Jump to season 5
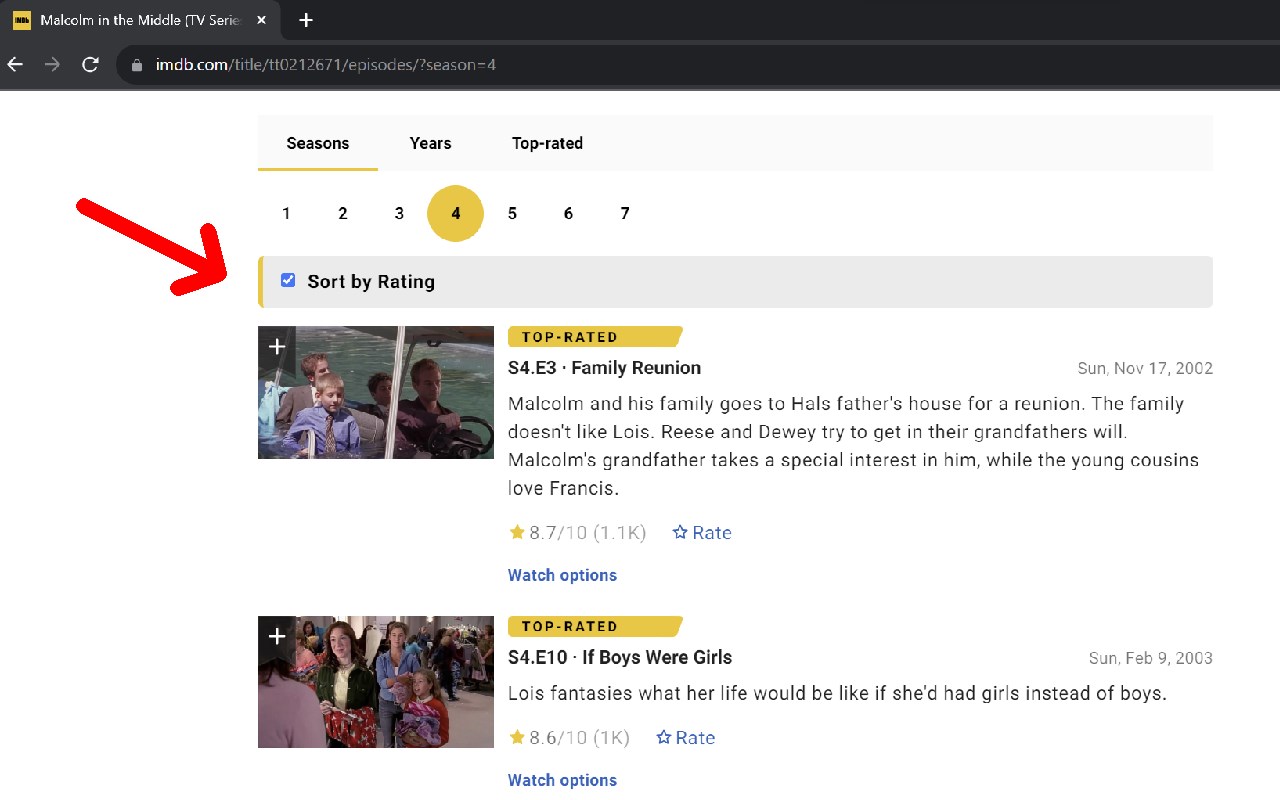1280x800 pixels. tap(512, 213)
